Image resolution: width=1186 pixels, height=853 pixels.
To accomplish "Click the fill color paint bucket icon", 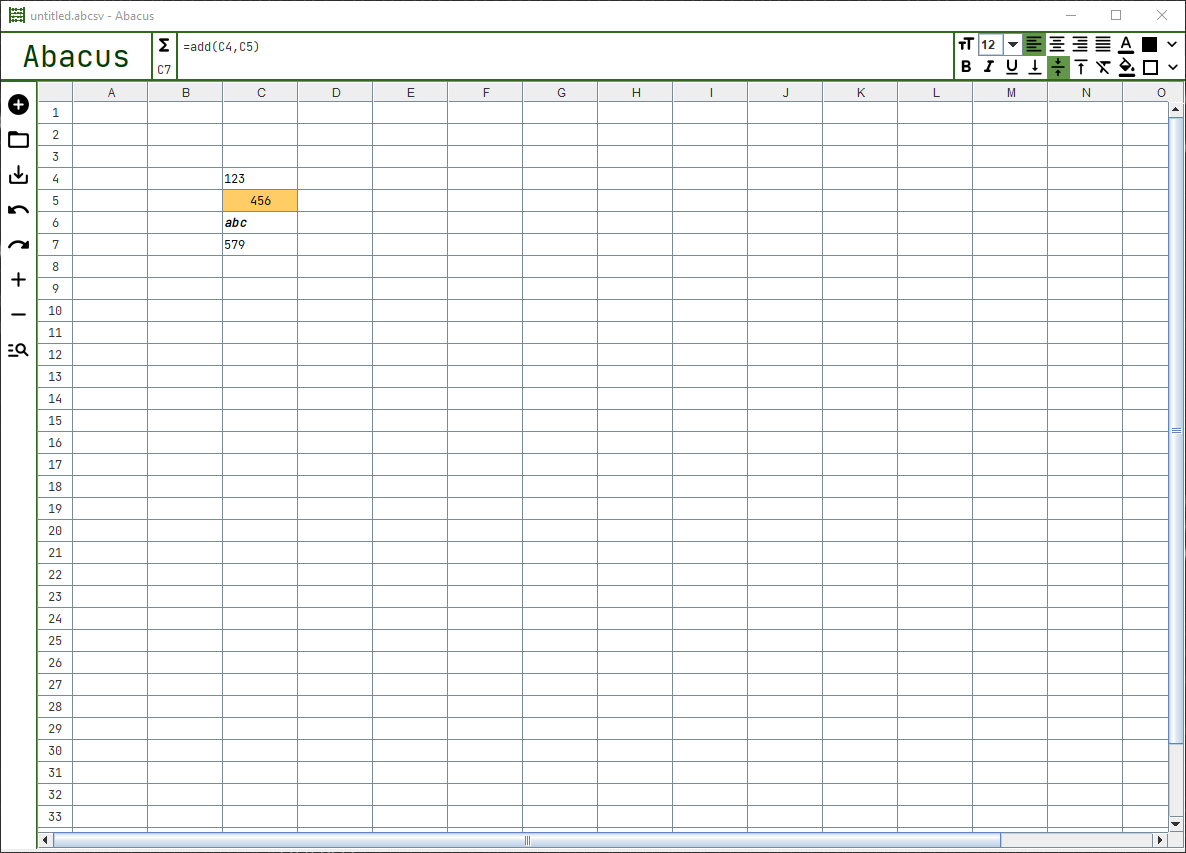I will [x=1127, y=67].
